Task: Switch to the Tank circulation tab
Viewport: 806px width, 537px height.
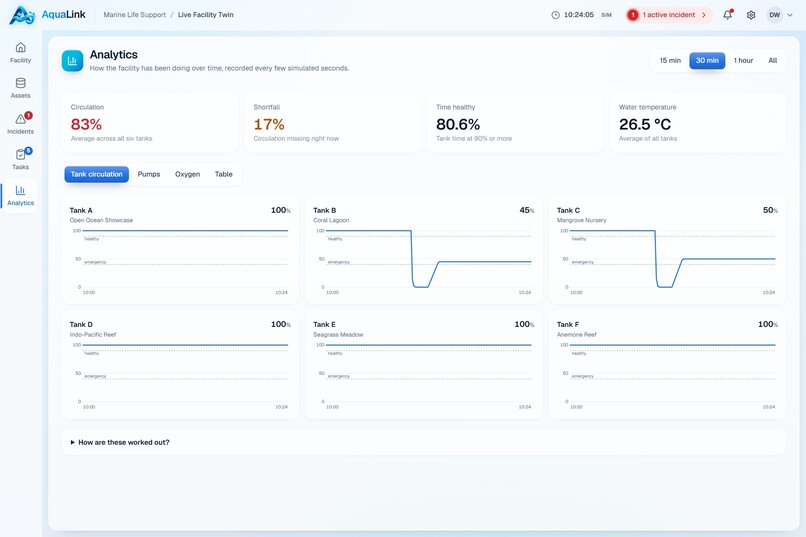Action: click(x=97, y=174)
